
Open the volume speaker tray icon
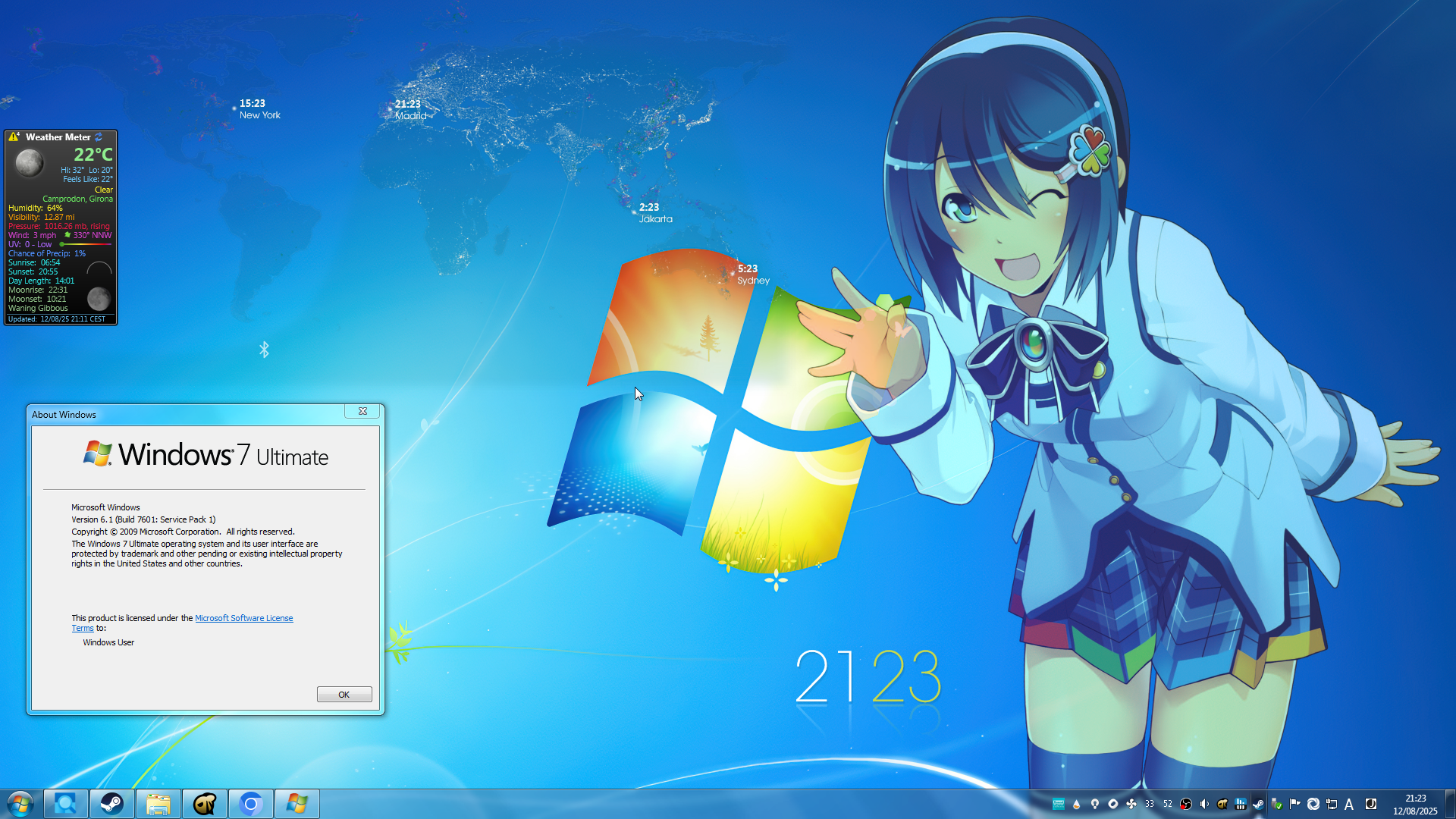pyautogui.click(x=1204, y=804)
